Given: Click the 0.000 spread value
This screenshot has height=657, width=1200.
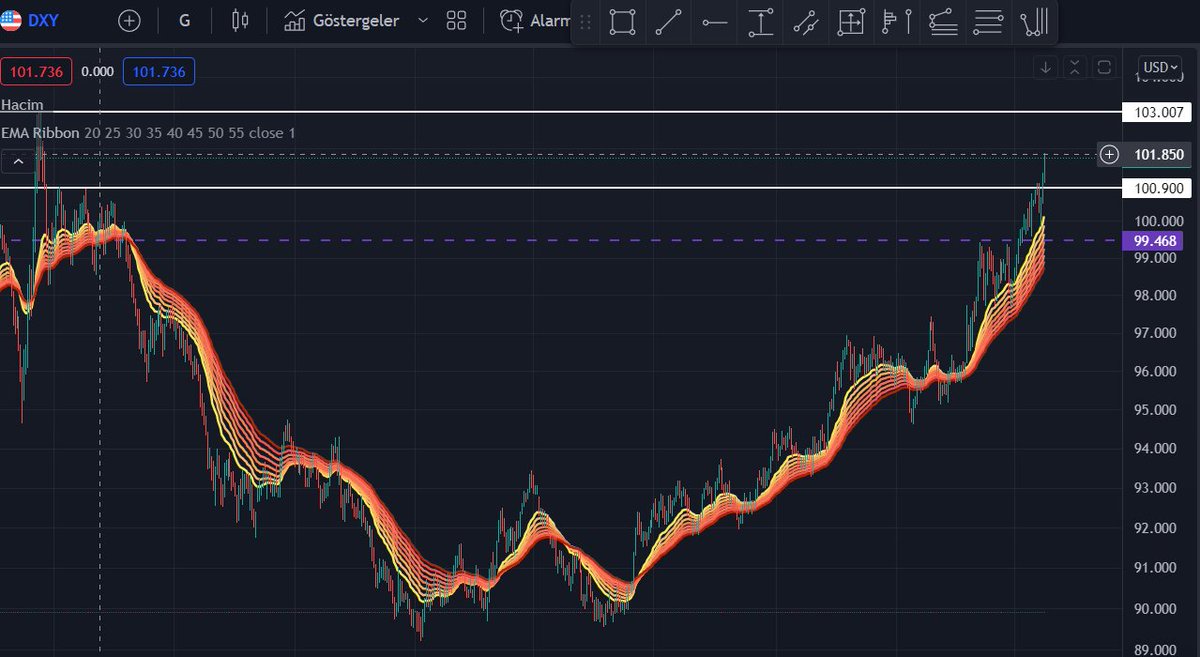Looking at the screenshot, I should (x=97, y=71).
